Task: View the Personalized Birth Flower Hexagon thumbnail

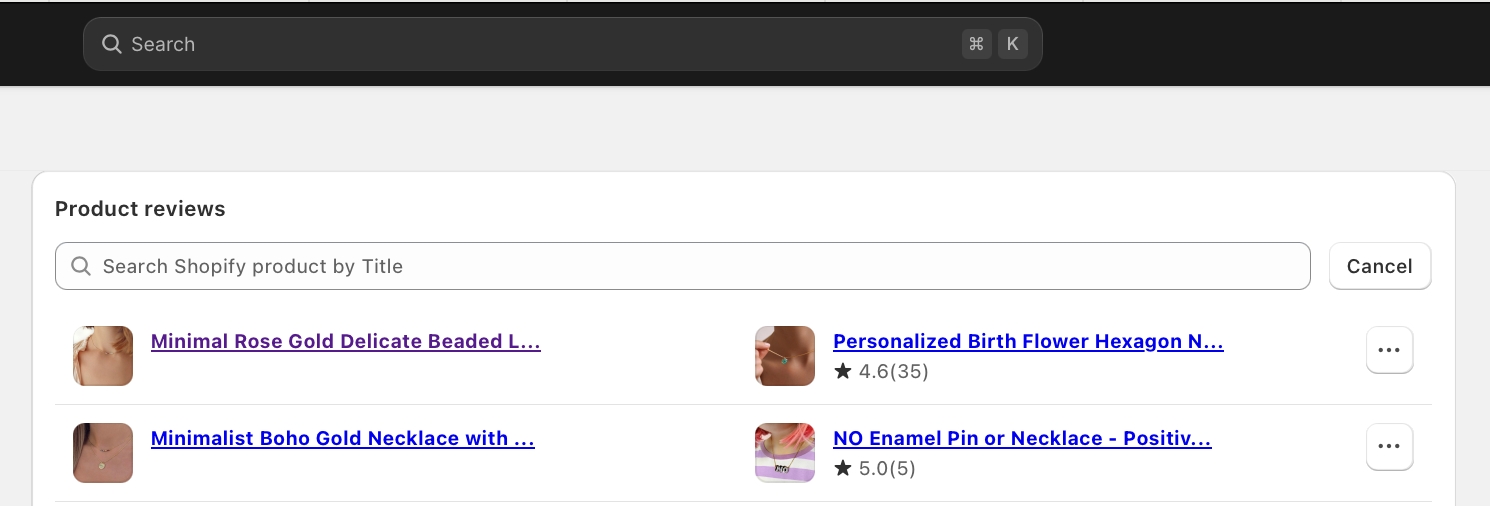Action: coord(785,356)
